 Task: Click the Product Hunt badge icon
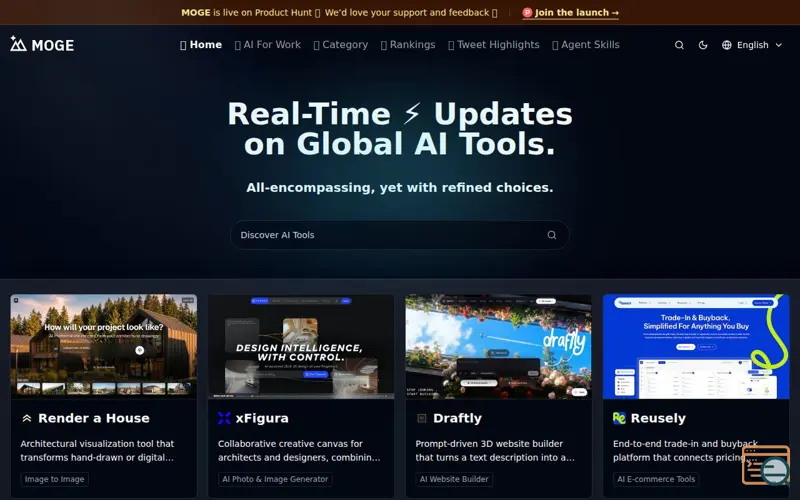[527, 13]
